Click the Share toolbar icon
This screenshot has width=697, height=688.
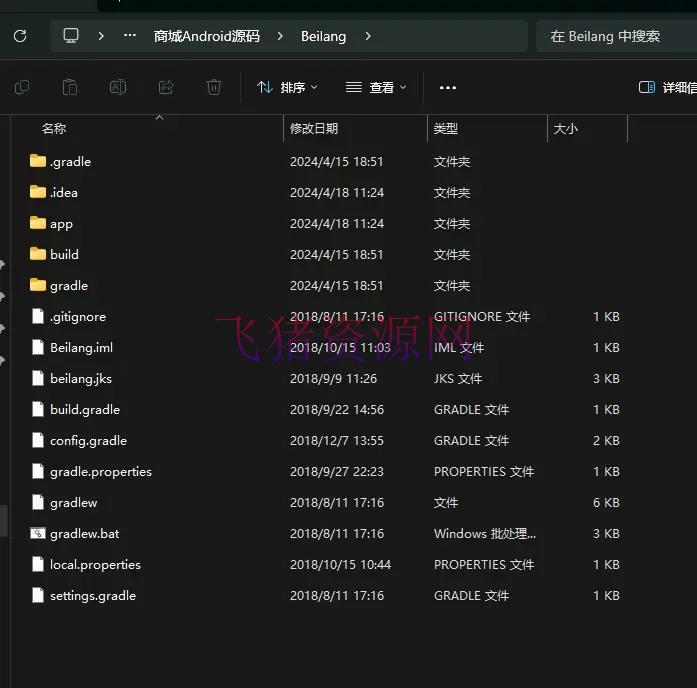coord(166,87)
